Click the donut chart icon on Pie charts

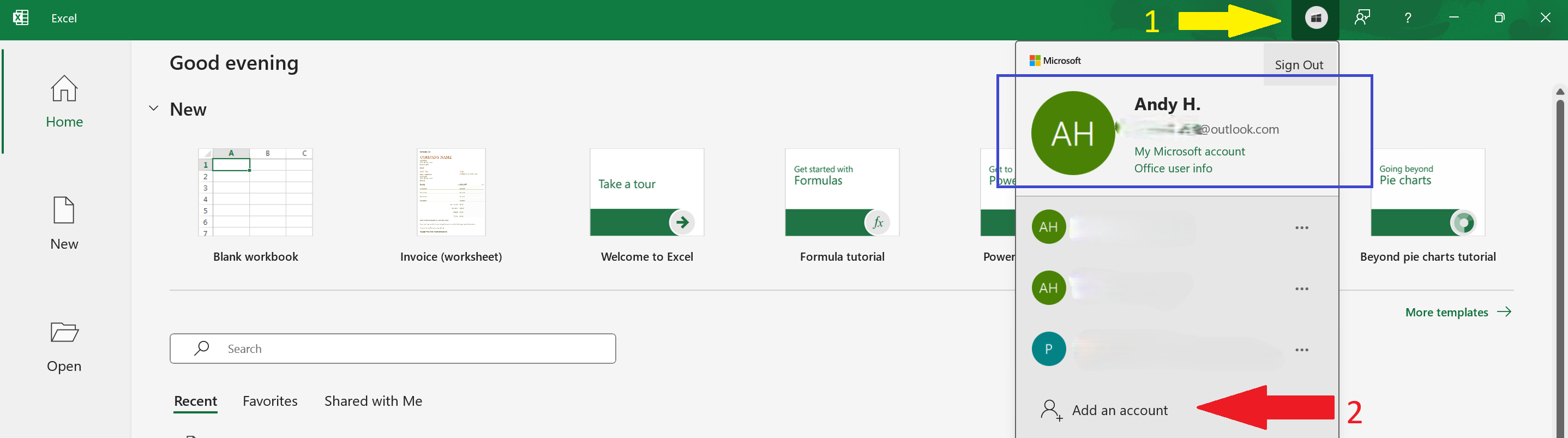coord(1463,222)
